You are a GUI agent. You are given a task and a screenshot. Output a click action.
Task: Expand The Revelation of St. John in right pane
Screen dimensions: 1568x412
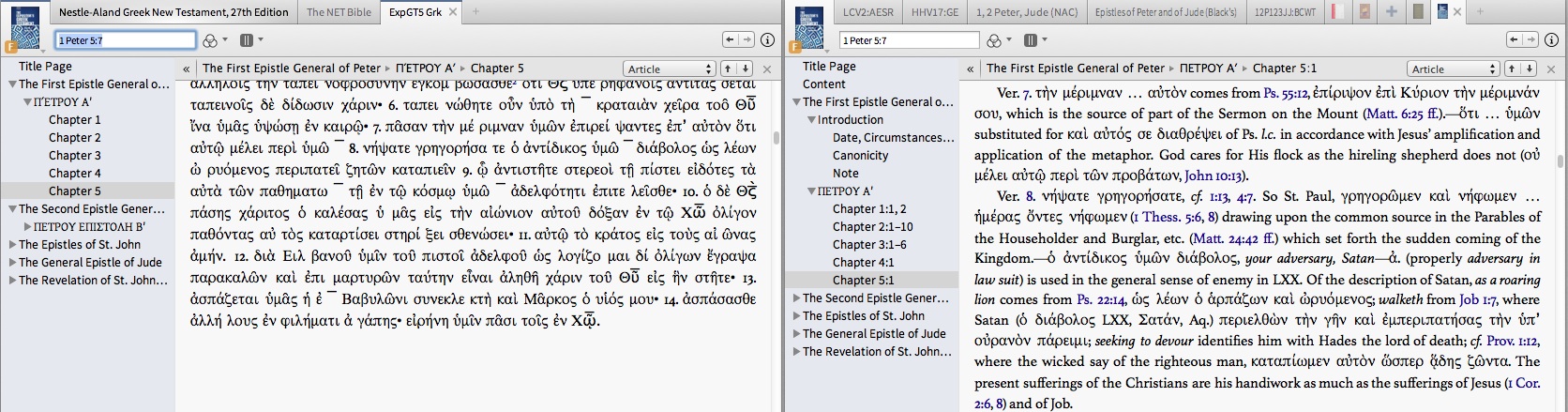point(797,352)
